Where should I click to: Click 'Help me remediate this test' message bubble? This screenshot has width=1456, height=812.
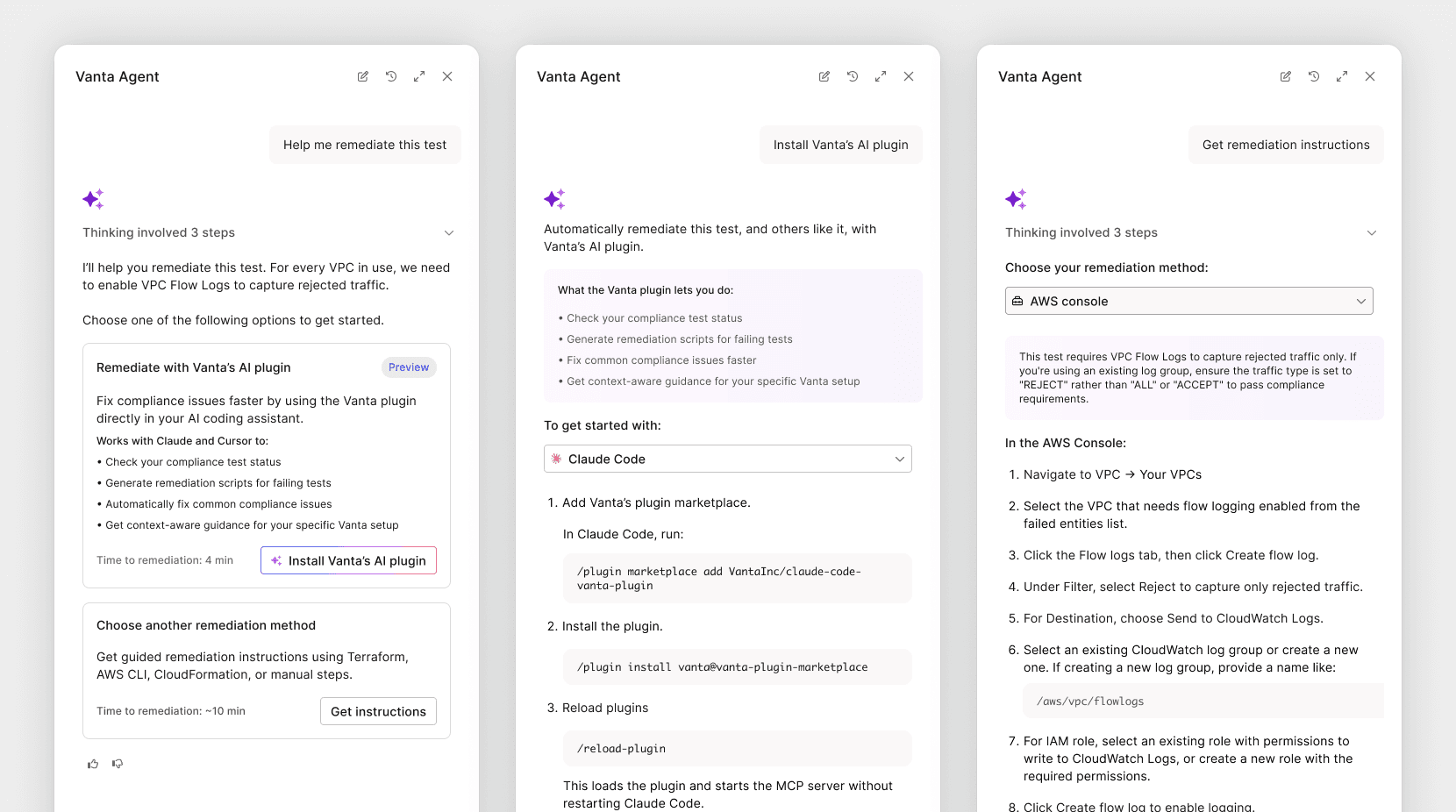point(365,145)
